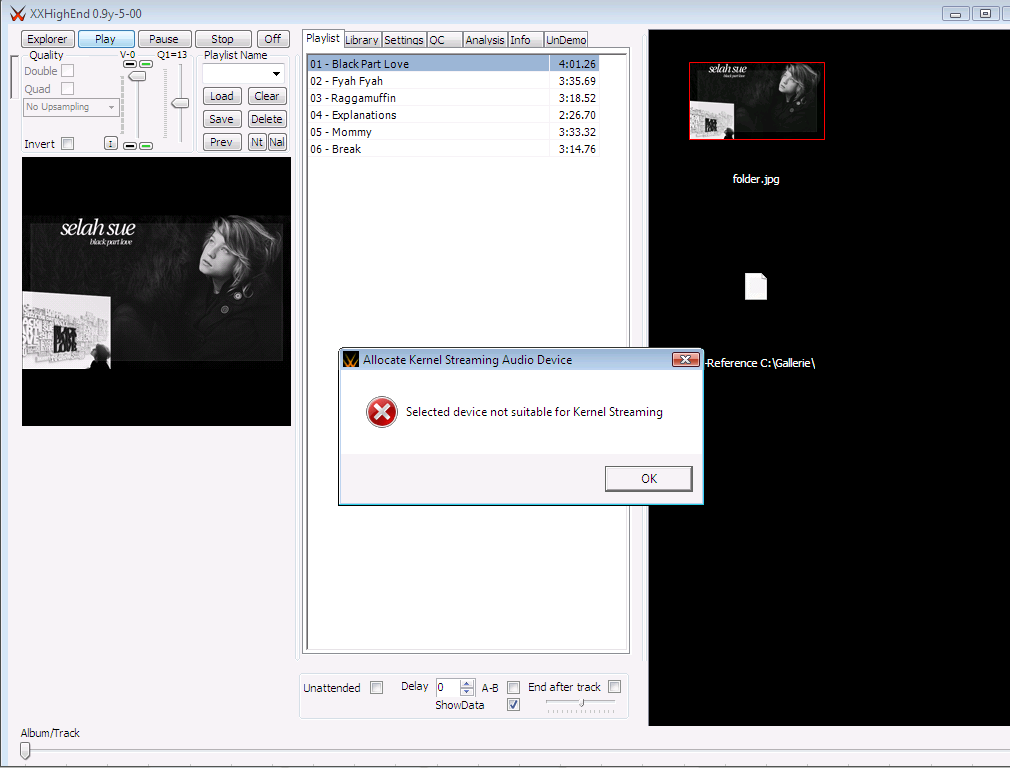1010x768 pixels.
Task: Increase the Delay value with the up arrow
Action: point(468,683)
